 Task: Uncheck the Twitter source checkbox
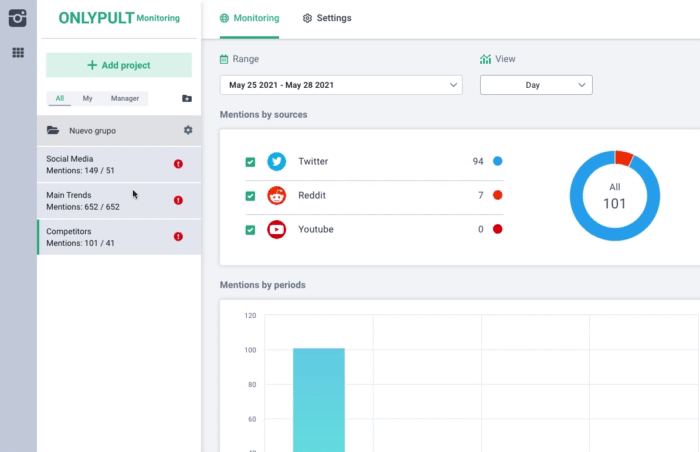point(250,162)
